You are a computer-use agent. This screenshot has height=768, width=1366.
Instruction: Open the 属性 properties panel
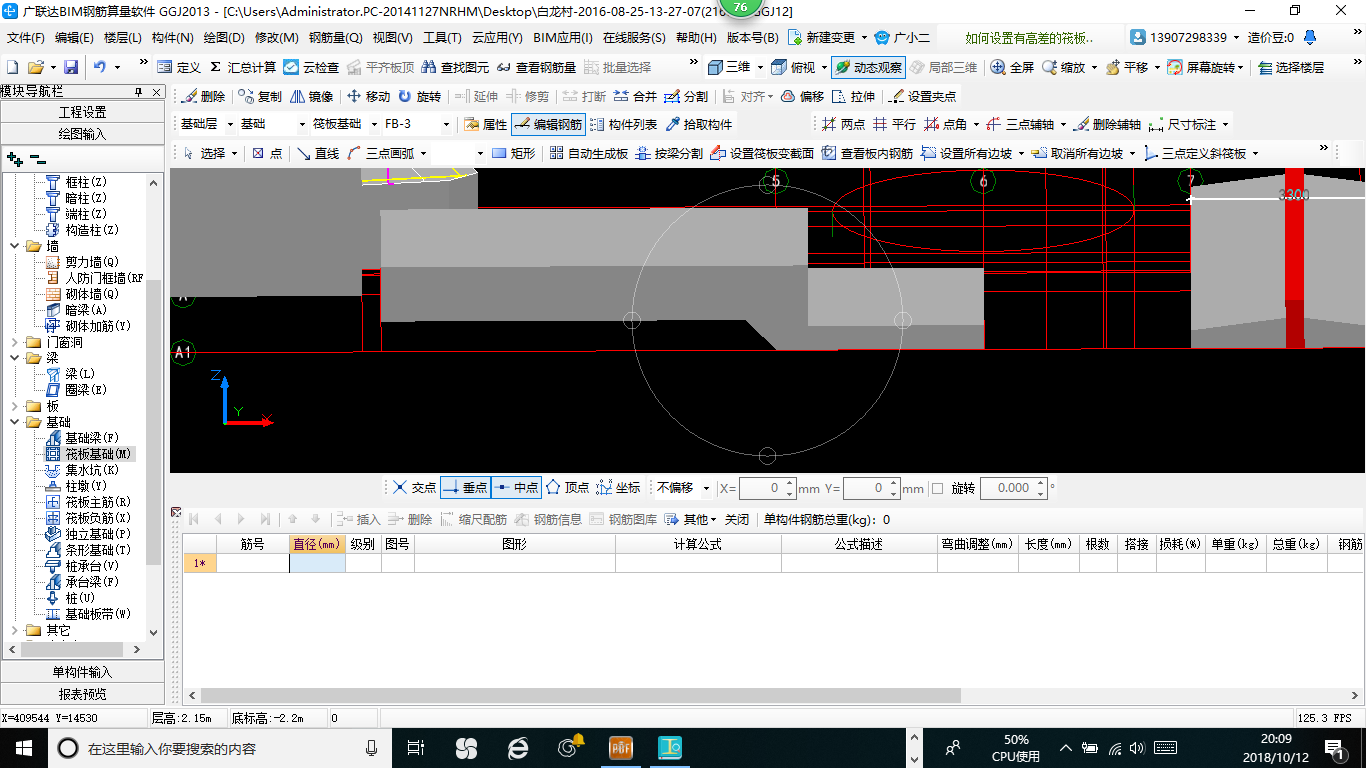tap(486, 125)
